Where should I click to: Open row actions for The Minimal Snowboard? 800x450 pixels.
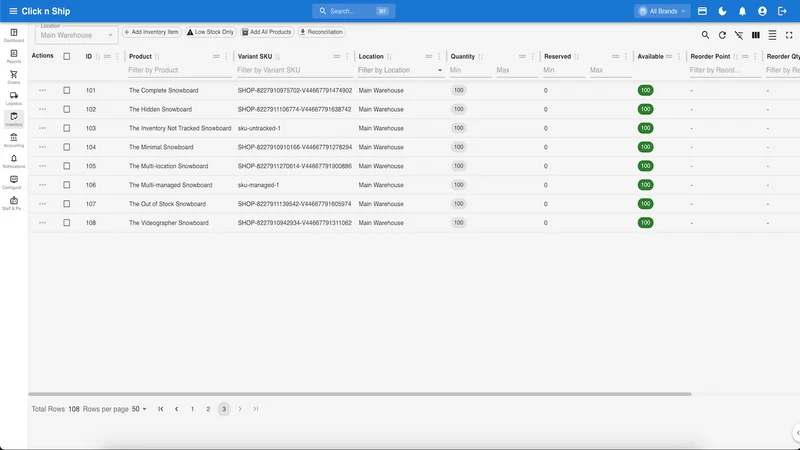(x=42, y=147)
